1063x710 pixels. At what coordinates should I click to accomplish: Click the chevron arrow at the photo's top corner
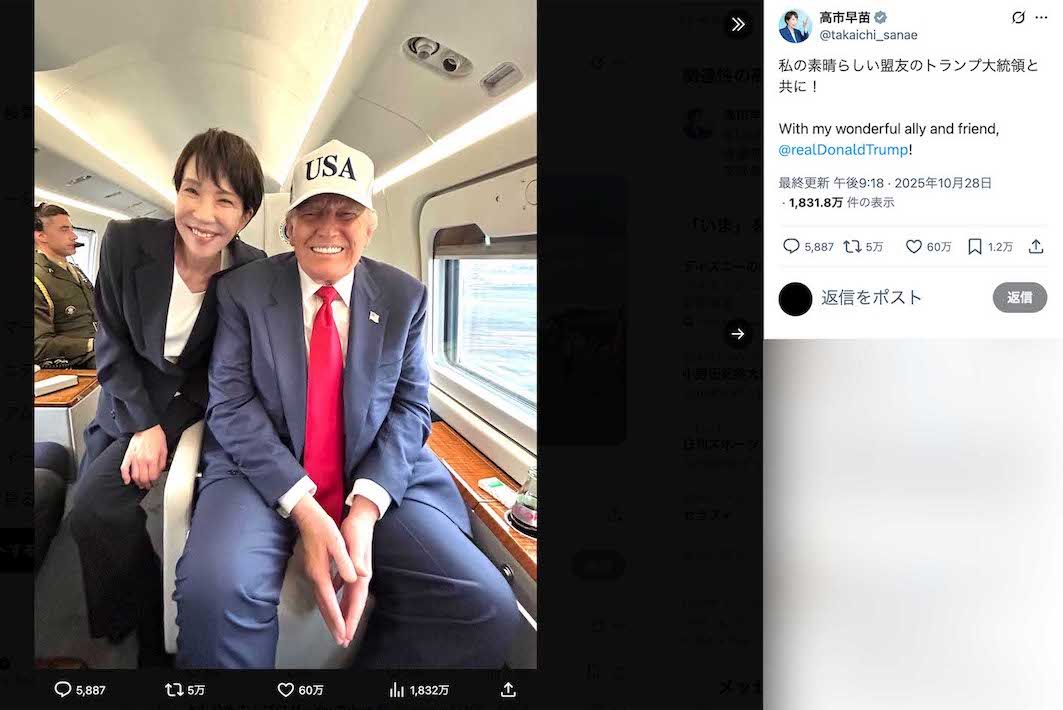[738, 23]
